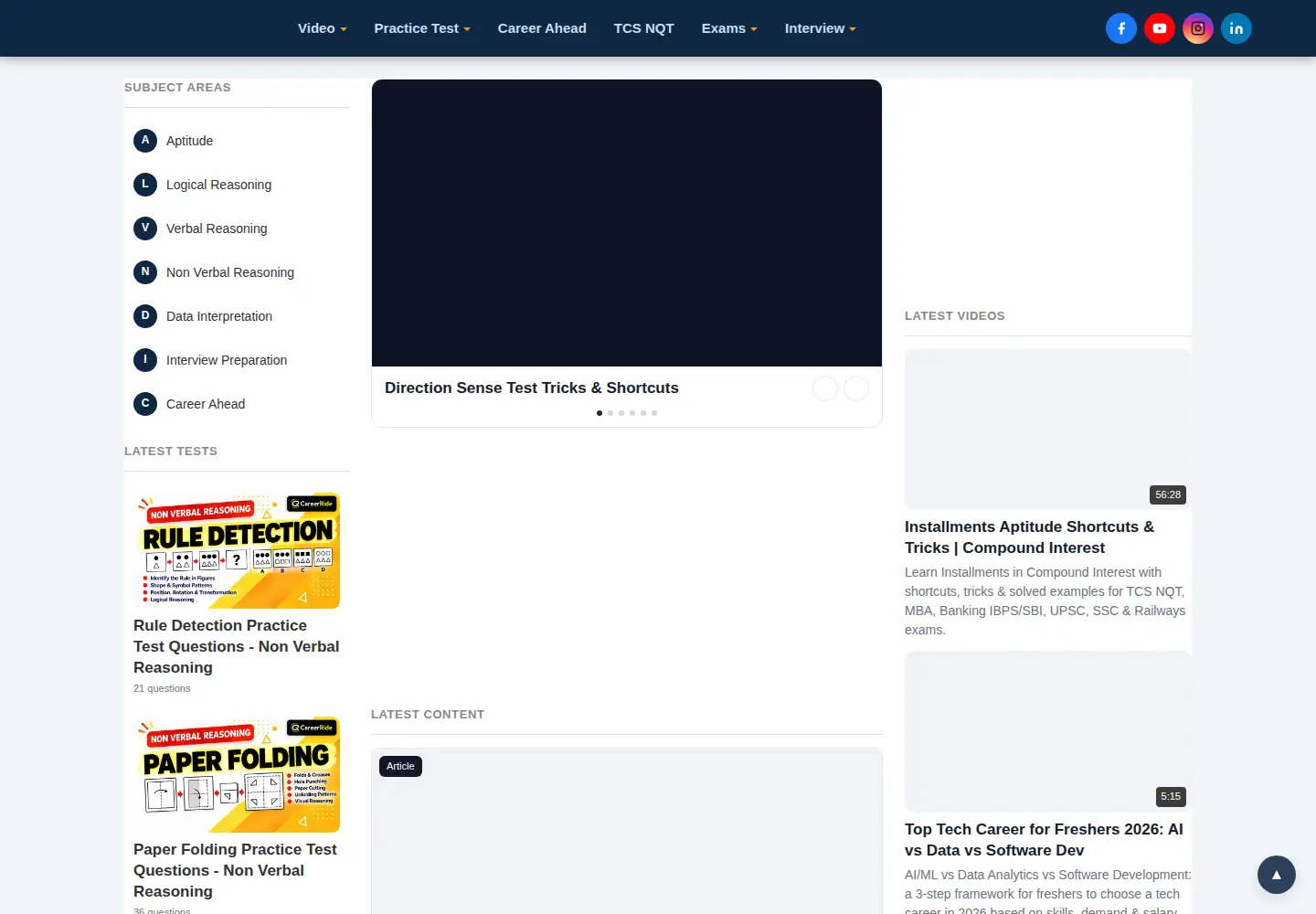Open Career Ahead in top navigation

542,28
